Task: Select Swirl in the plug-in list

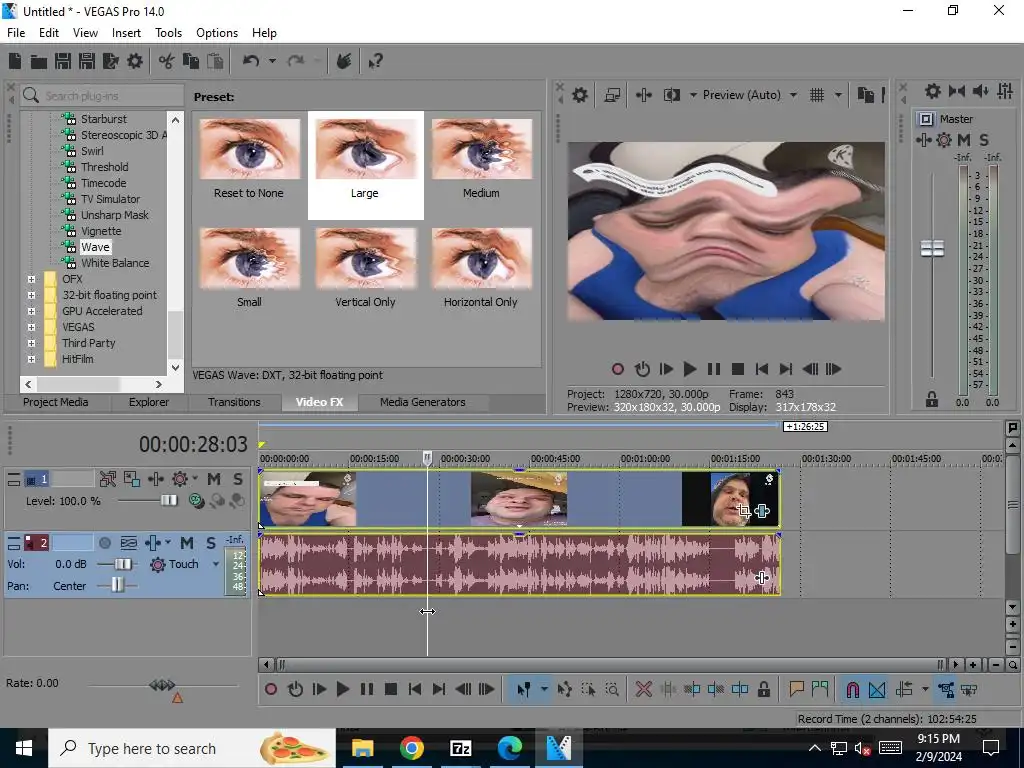Action: [x=92, y=151]
